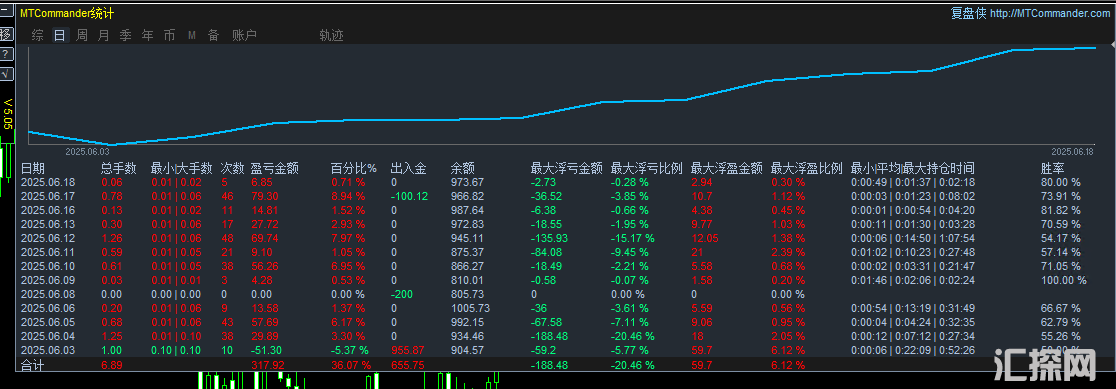The width and height of the screenshot is (1116, 389).
Task: Click the 973.67 balance cell
Action: coord(467,182)
